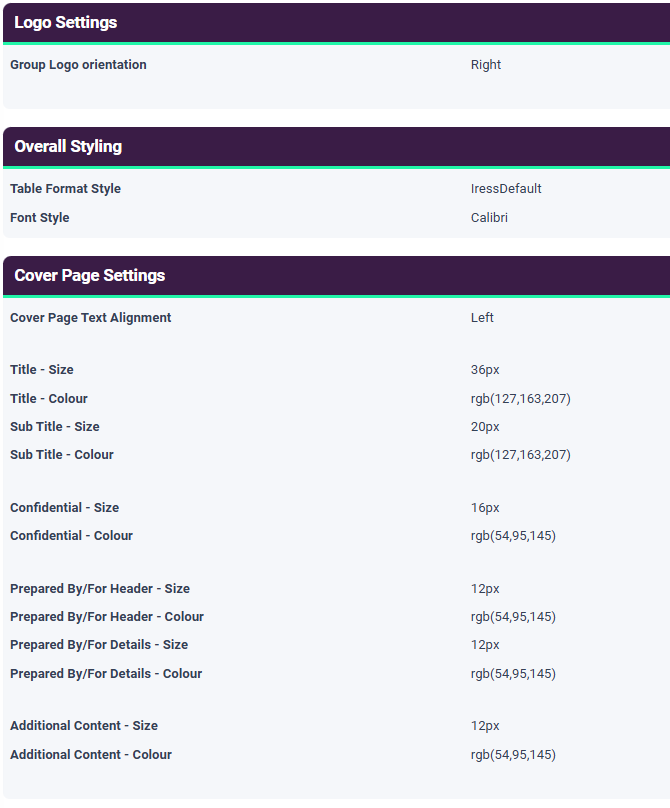The image size is (670, 808).
Task: Select the Sub Title - Colour rgb value
Action: coord(520,455)
